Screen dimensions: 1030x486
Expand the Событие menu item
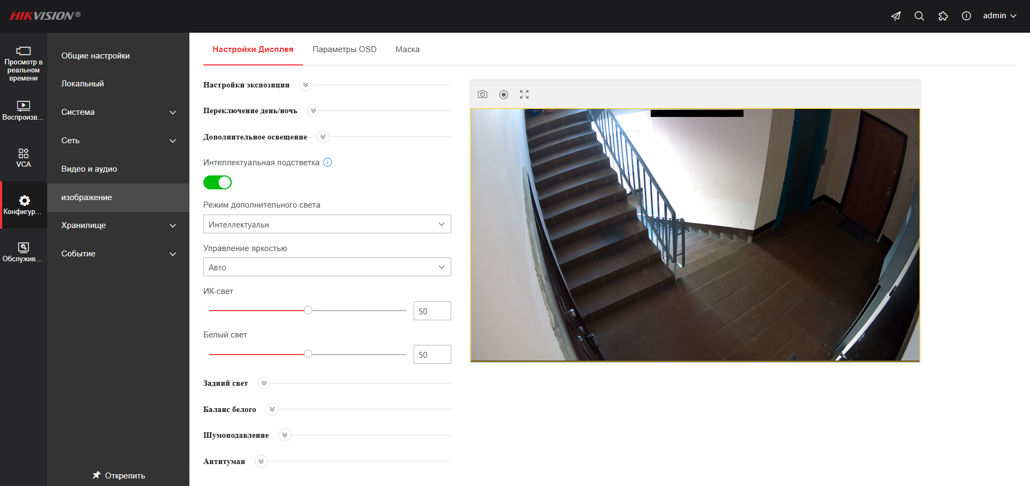point(118,254)
